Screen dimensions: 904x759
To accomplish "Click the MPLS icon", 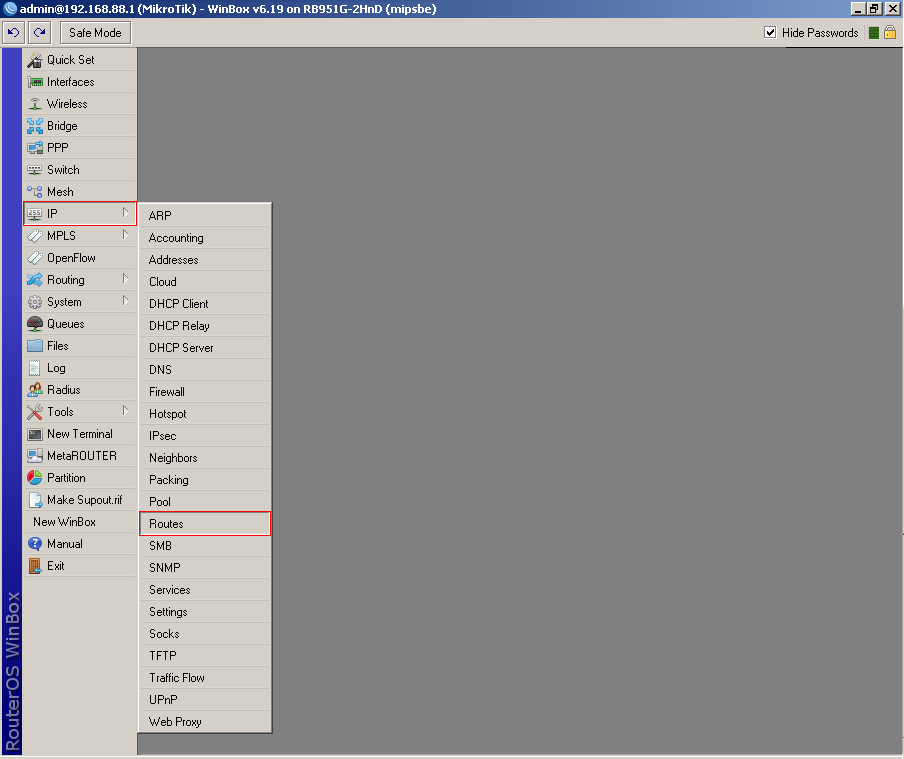I will click(35, 236).
